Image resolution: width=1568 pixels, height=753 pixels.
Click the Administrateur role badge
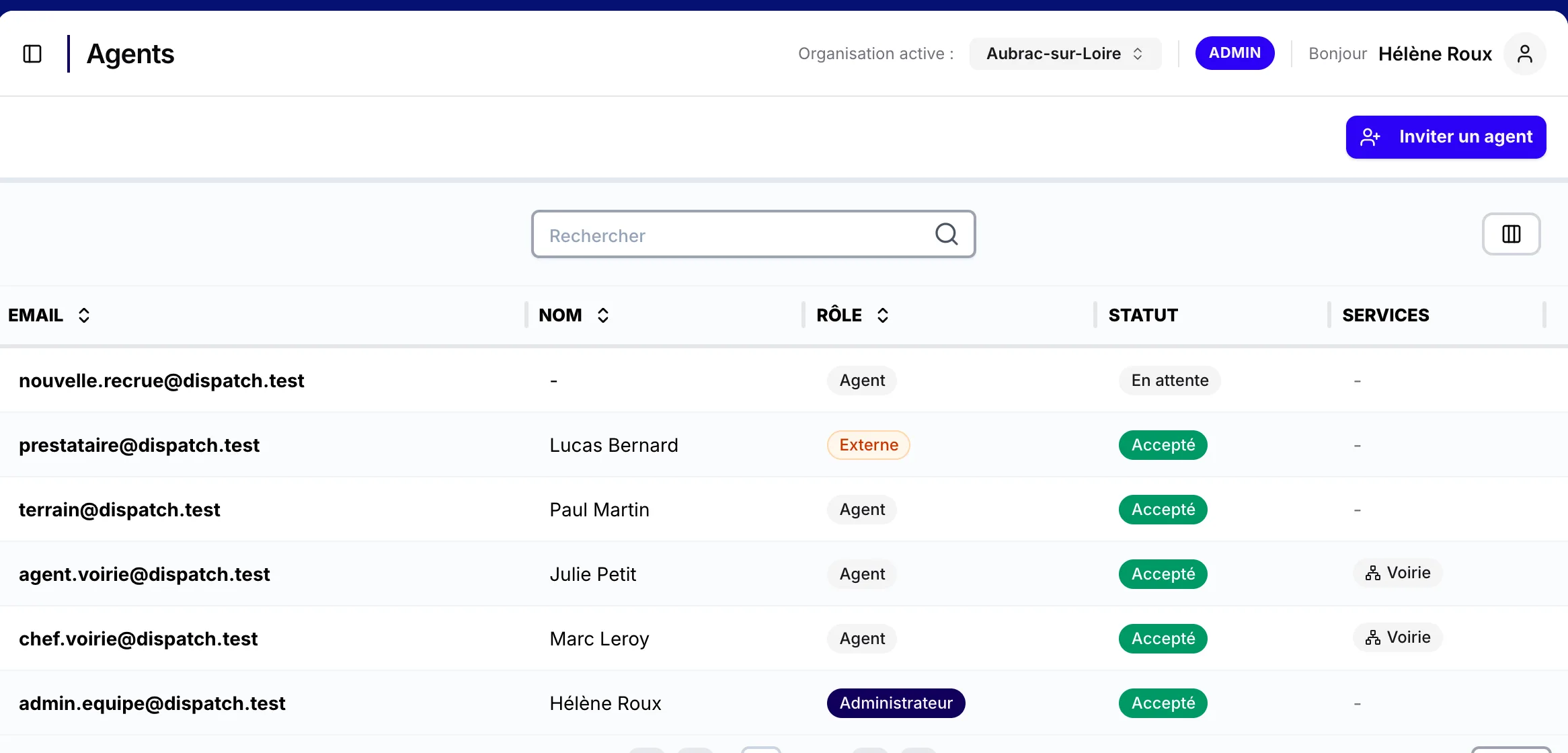896,703
